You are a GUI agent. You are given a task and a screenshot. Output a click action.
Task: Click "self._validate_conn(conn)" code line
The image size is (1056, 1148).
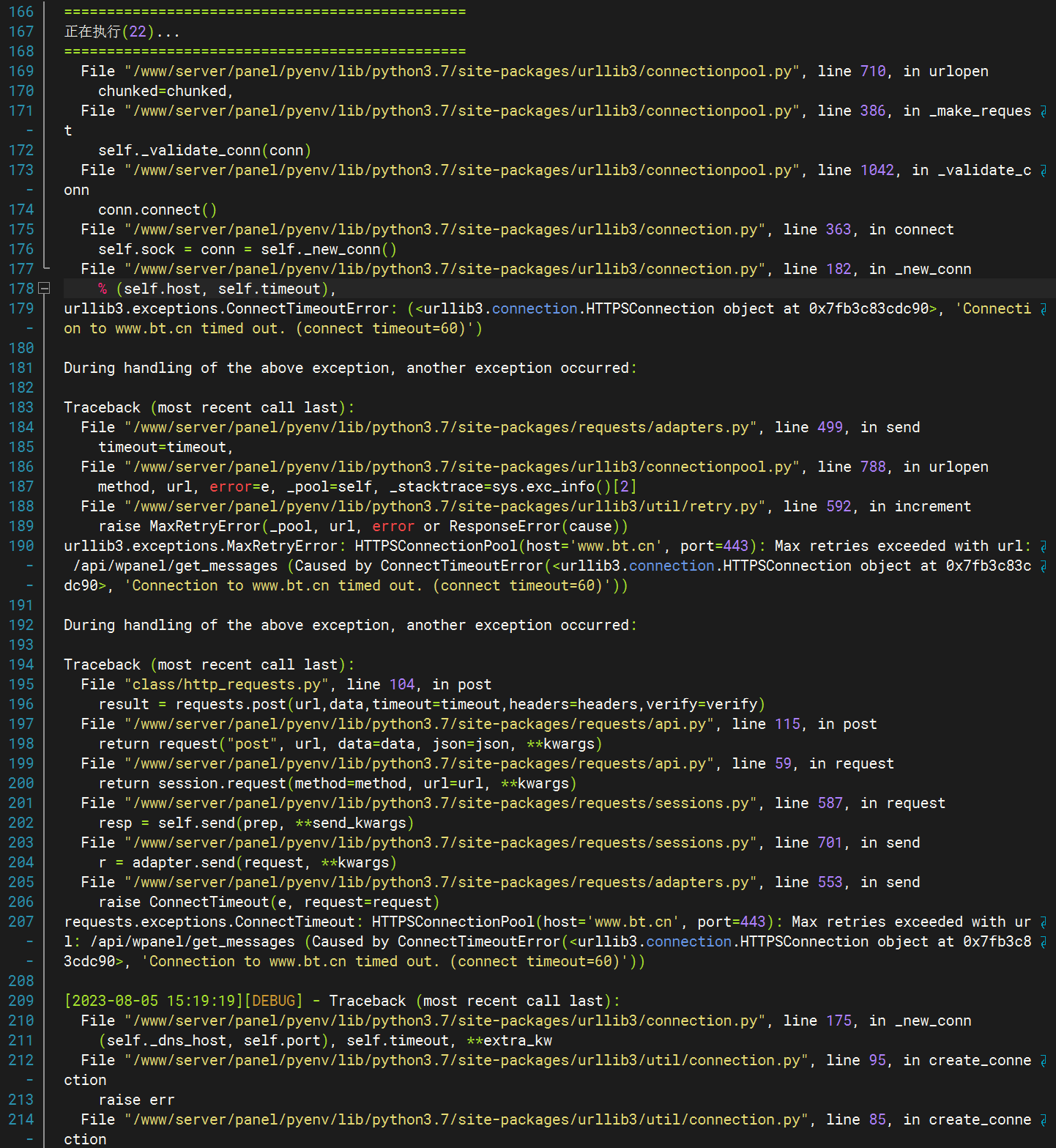click(205, 150)
